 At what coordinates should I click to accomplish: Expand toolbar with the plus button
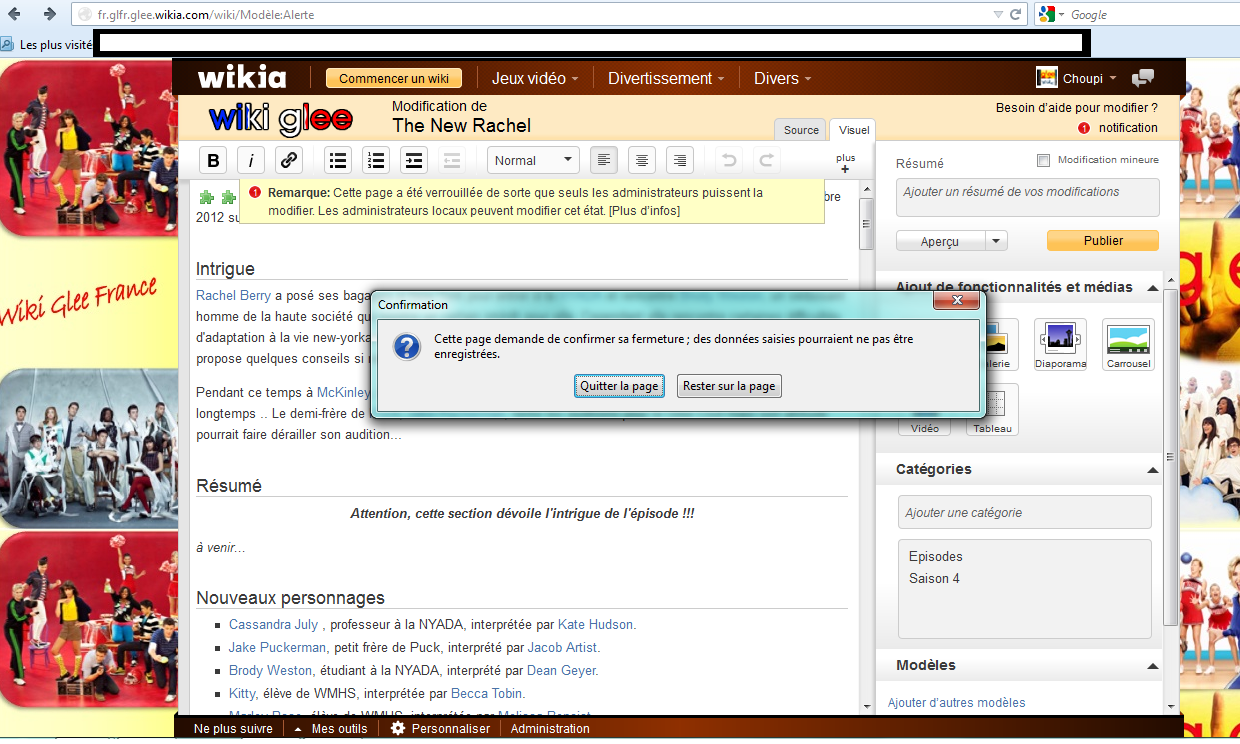point(845,163)
